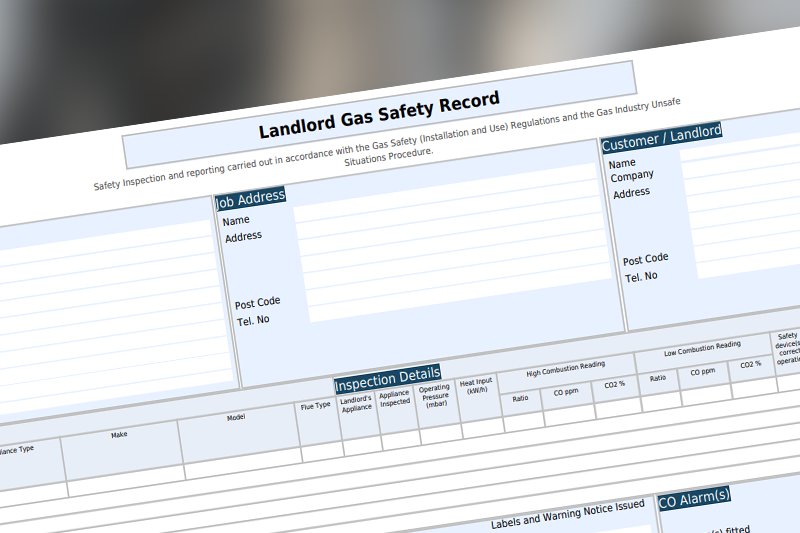Click the 'Tel. No' label under Job Address

[x=253, y=321]
